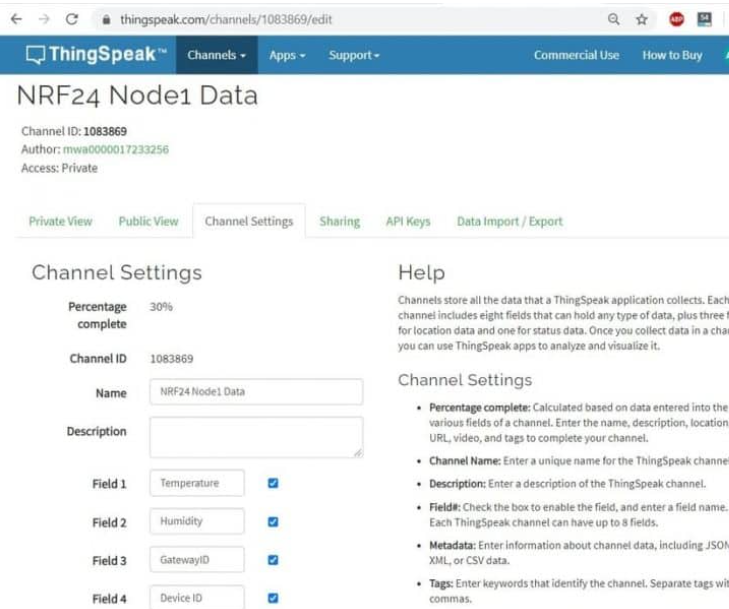Toggle the Field 3 GatewayID checkbox

tap(273, 560)
